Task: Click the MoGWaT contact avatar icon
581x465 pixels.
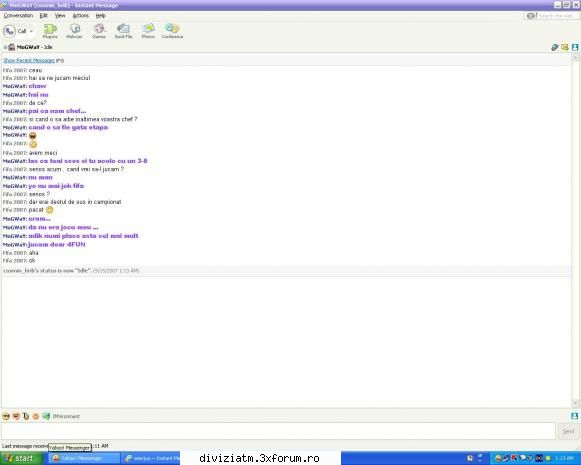Action: pyautogui.click(x=11, y=47)
